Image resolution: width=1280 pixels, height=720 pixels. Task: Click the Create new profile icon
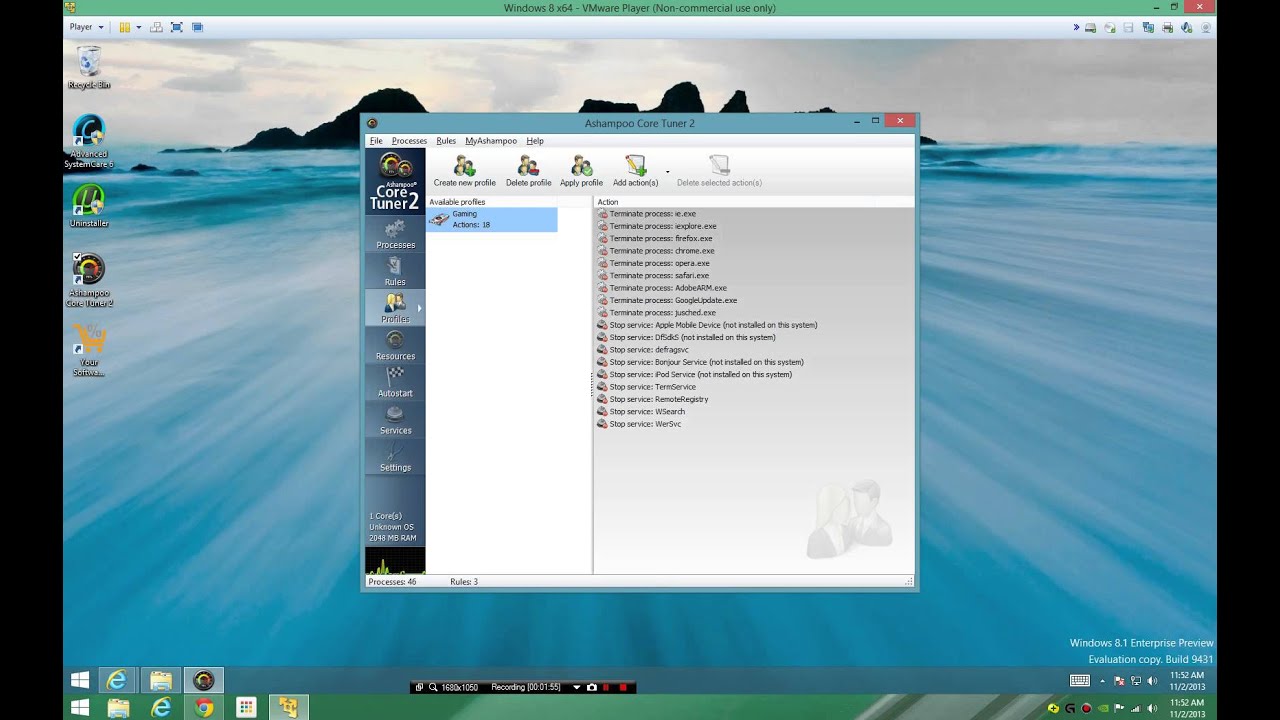pos(464,165)
